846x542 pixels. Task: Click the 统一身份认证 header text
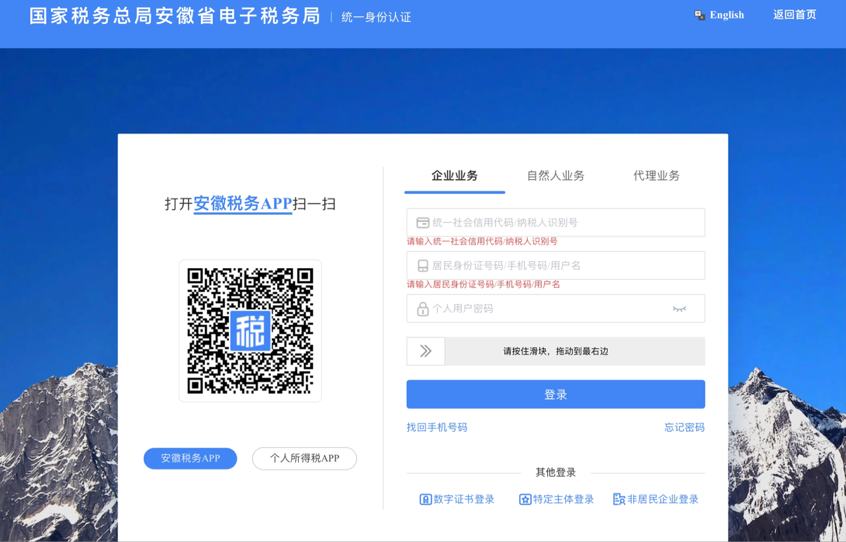(x=376, y=17)
